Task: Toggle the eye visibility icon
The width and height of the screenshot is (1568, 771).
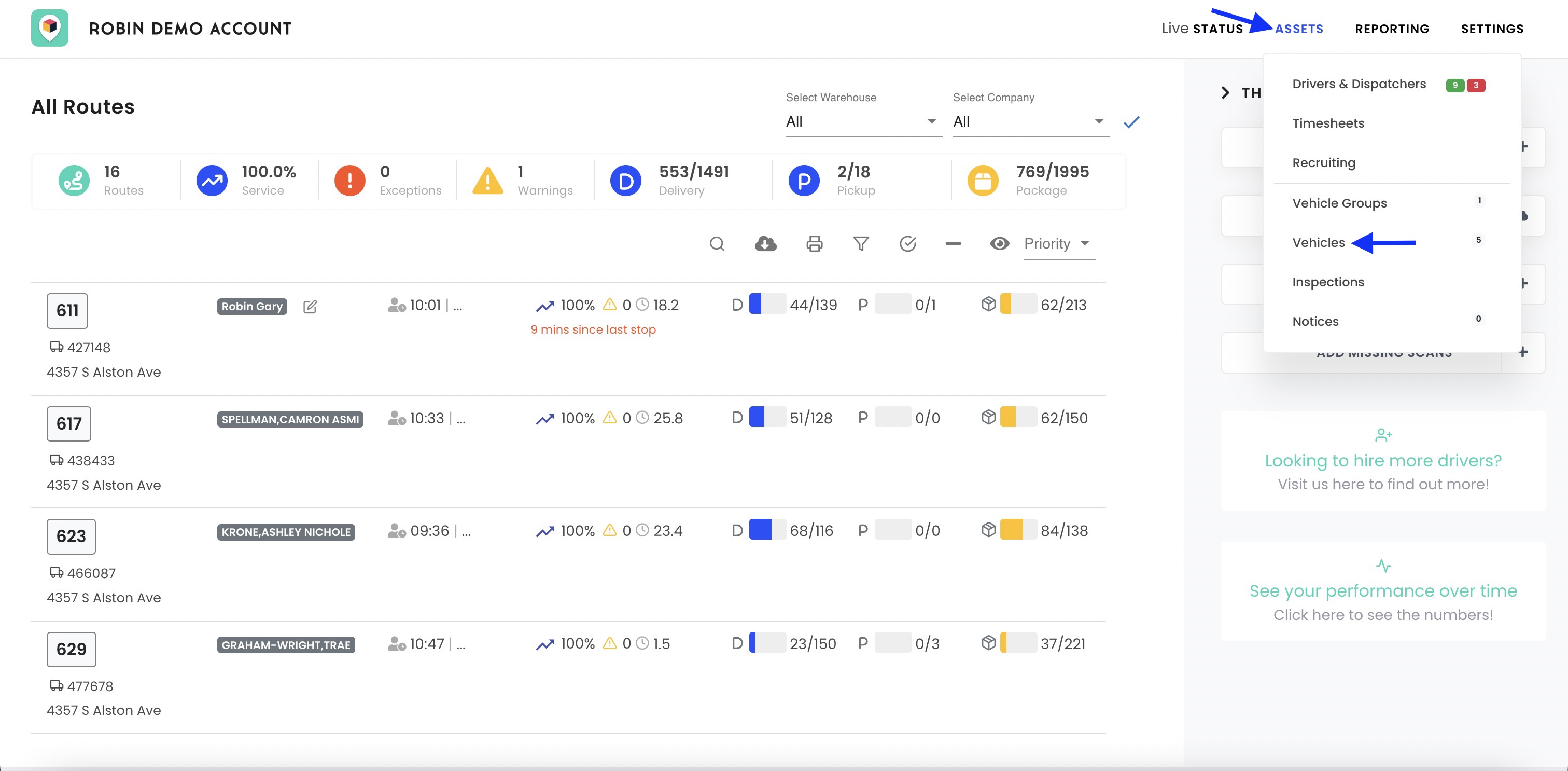Action: (x=1000, y=244)
